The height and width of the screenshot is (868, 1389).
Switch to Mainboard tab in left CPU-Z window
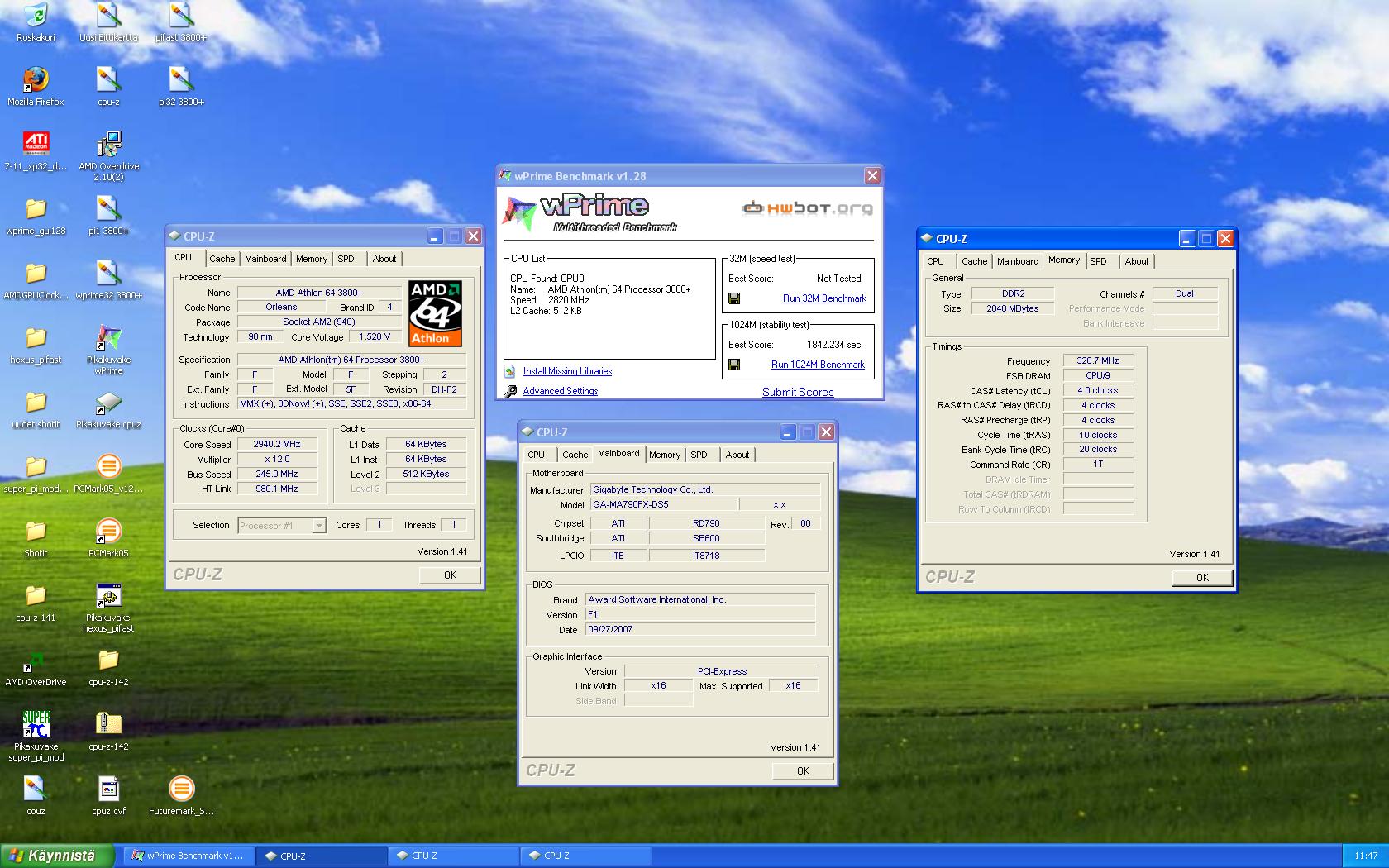pyautogui.click(x=265, y=259)
